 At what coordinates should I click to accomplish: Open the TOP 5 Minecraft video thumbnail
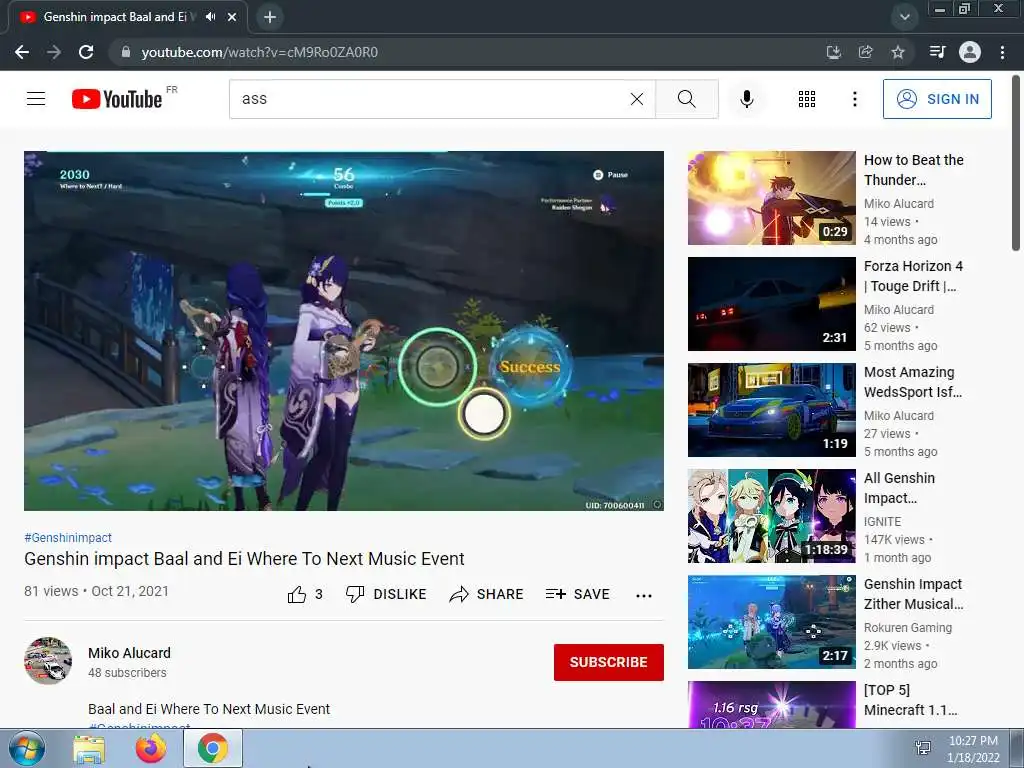click(771, 705)
